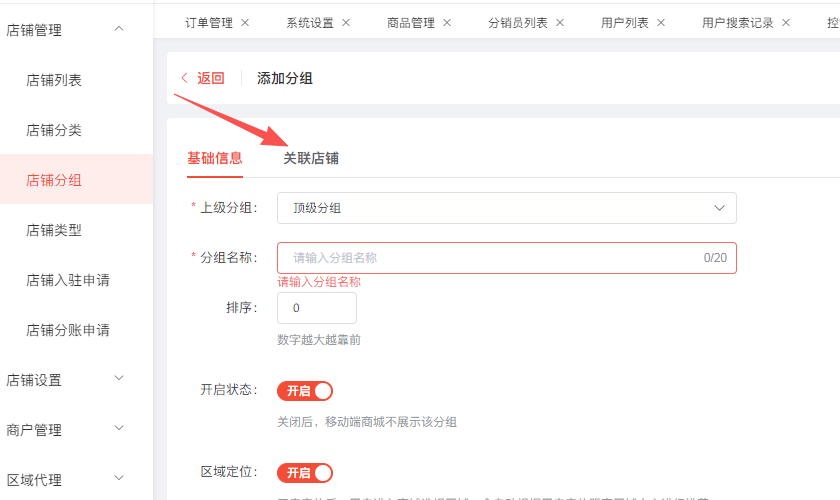The width and height of the screenshot is (840, 500).
Task: Click the 分组名称 input field
Action: point(490,258)
